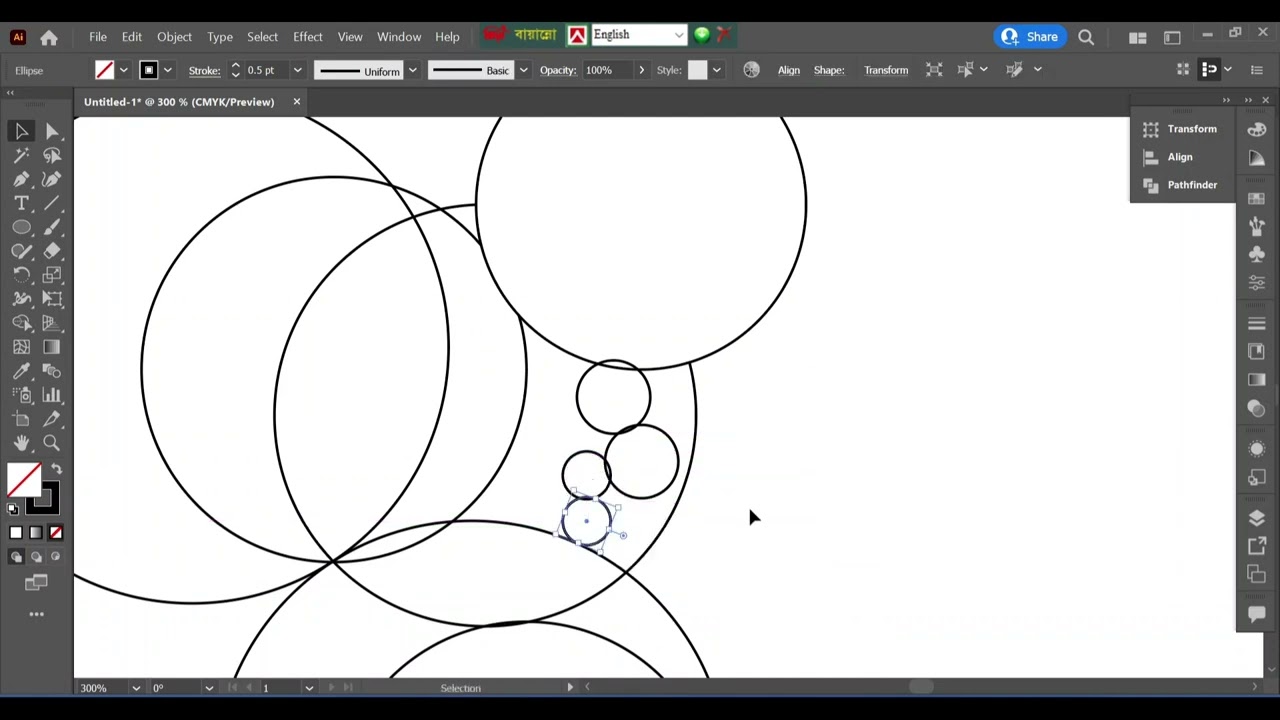Click the Stroke: link in control bar
Viewport: 1280px width, 720px height.
point(204,70)
